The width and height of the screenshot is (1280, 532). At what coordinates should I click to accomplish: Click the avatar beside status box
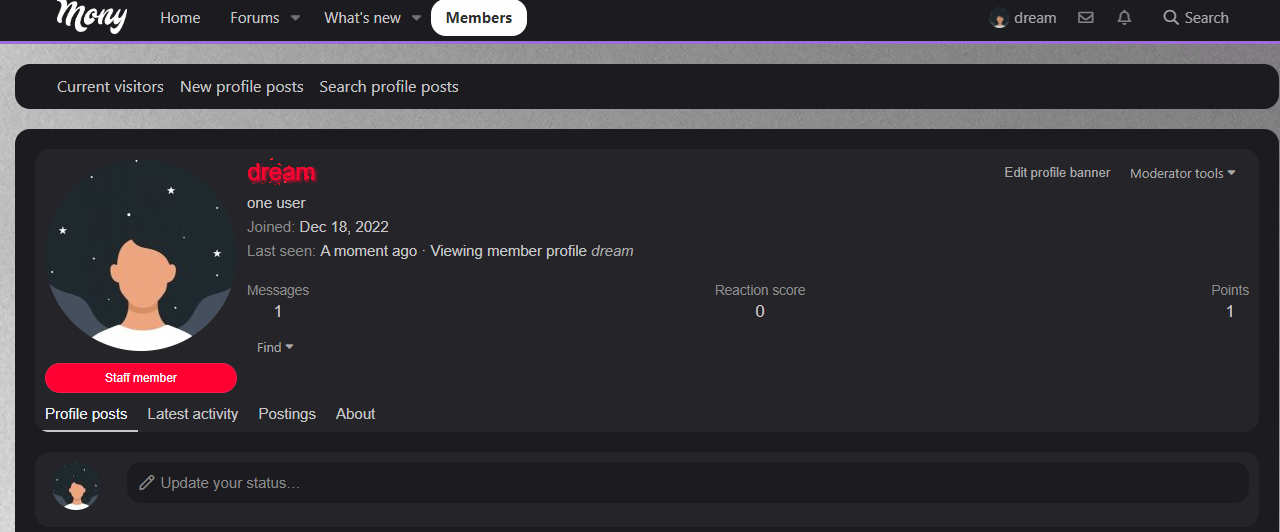76,486
